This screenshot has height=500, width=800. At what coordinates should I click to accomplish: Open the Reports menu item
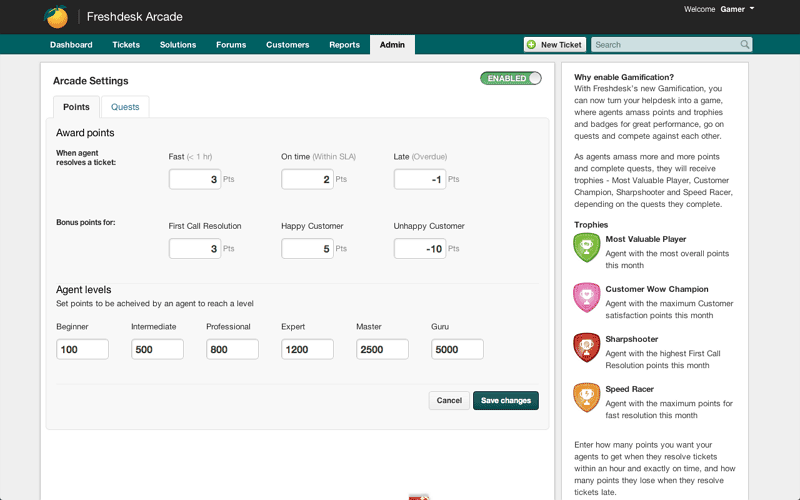[344, 44]
